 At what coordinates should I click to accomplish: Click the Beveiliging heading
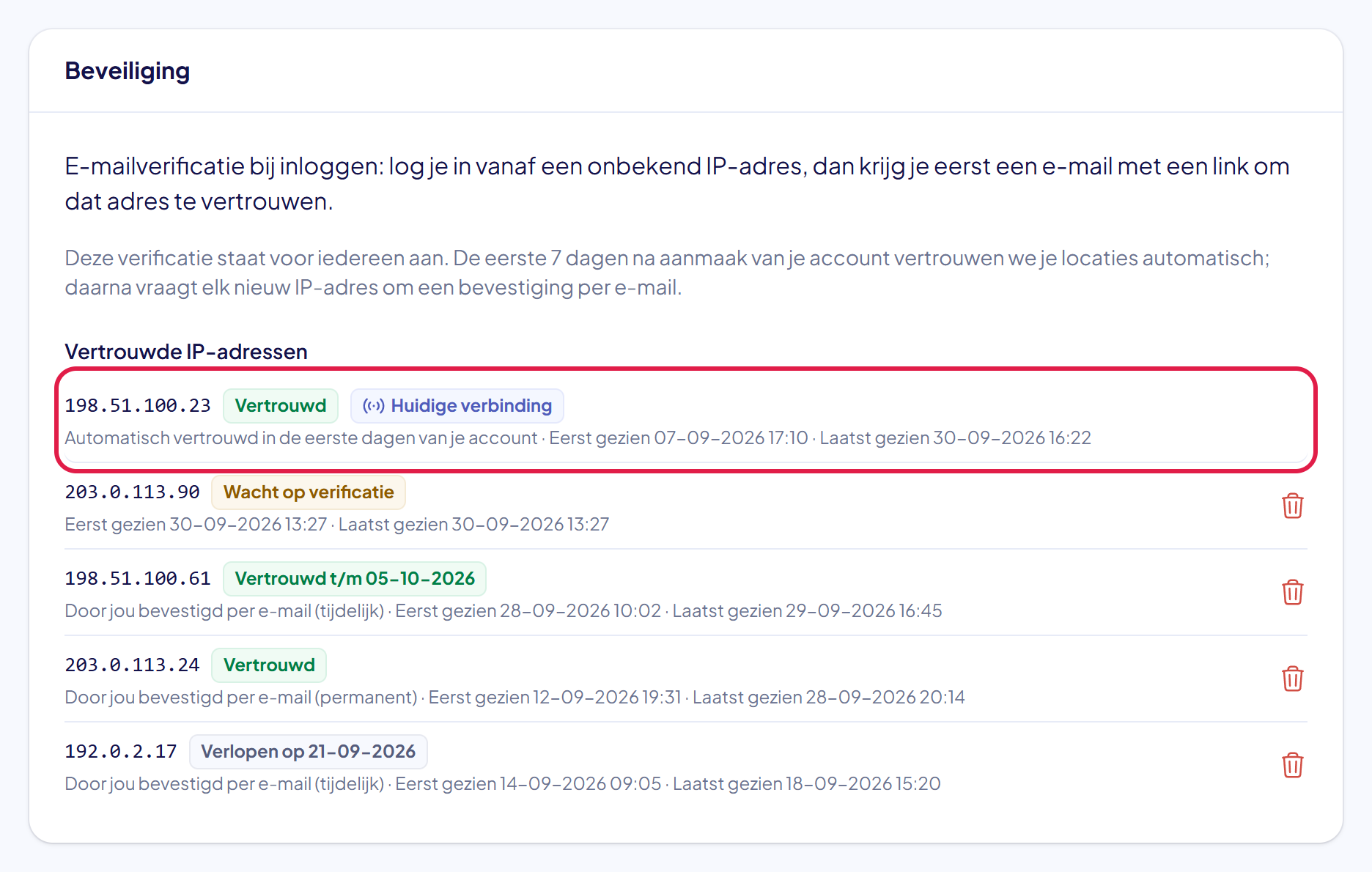[x=128, y=71]
